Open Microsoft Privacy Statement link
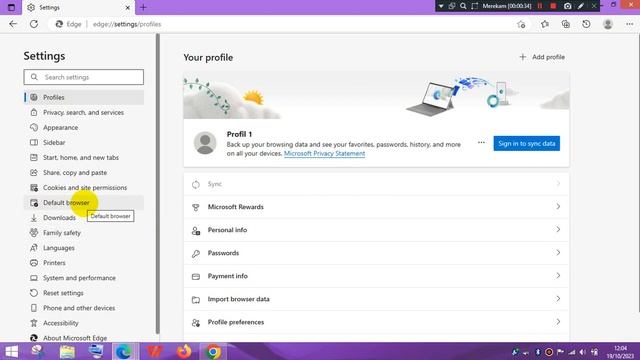This screenshot has height=360, width=640. pyautogui.click(x=324, y=153)
